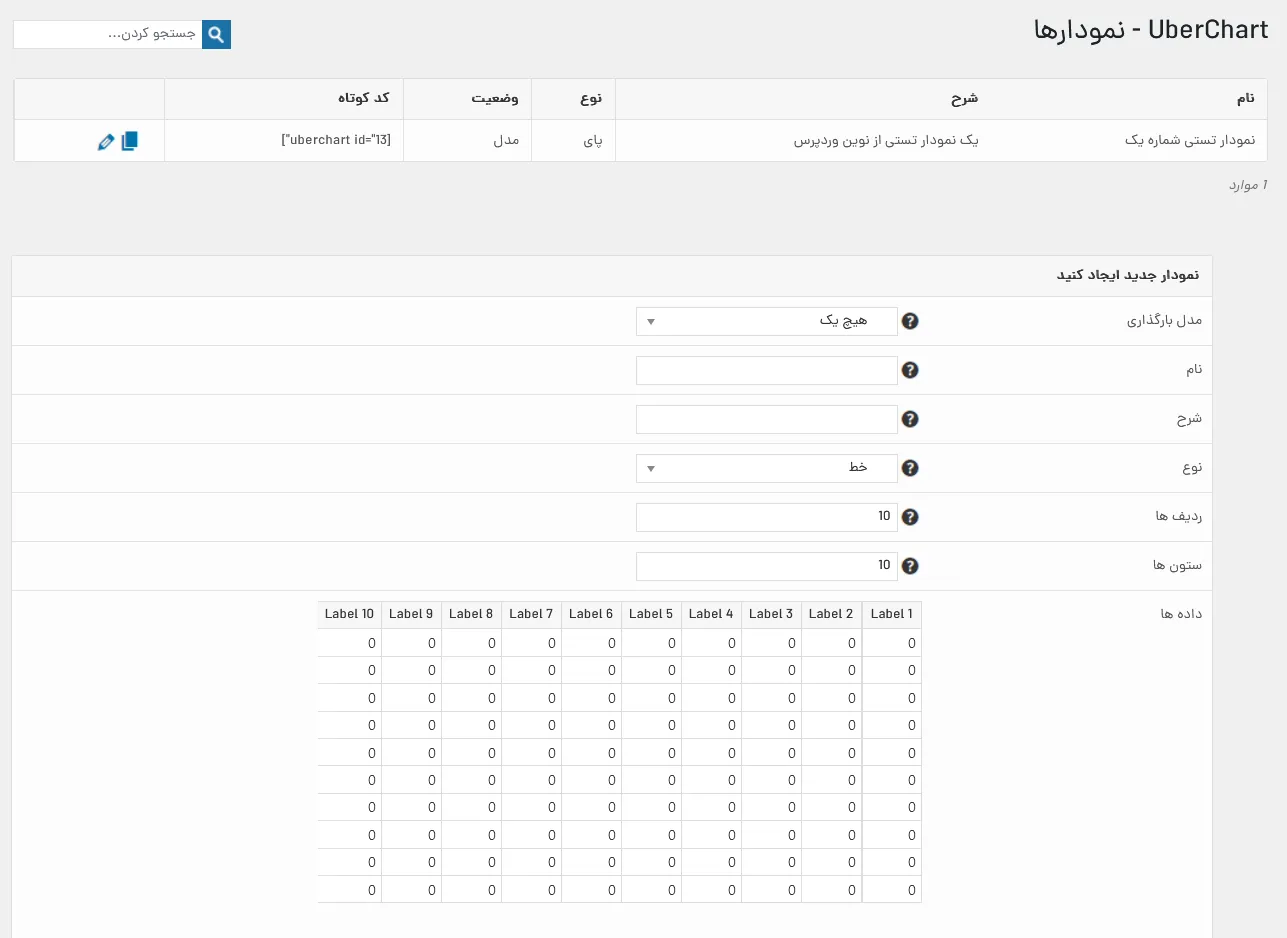Click the وضعیت column header
Screen dimensions: 1287x938
[x=495, y=99]
